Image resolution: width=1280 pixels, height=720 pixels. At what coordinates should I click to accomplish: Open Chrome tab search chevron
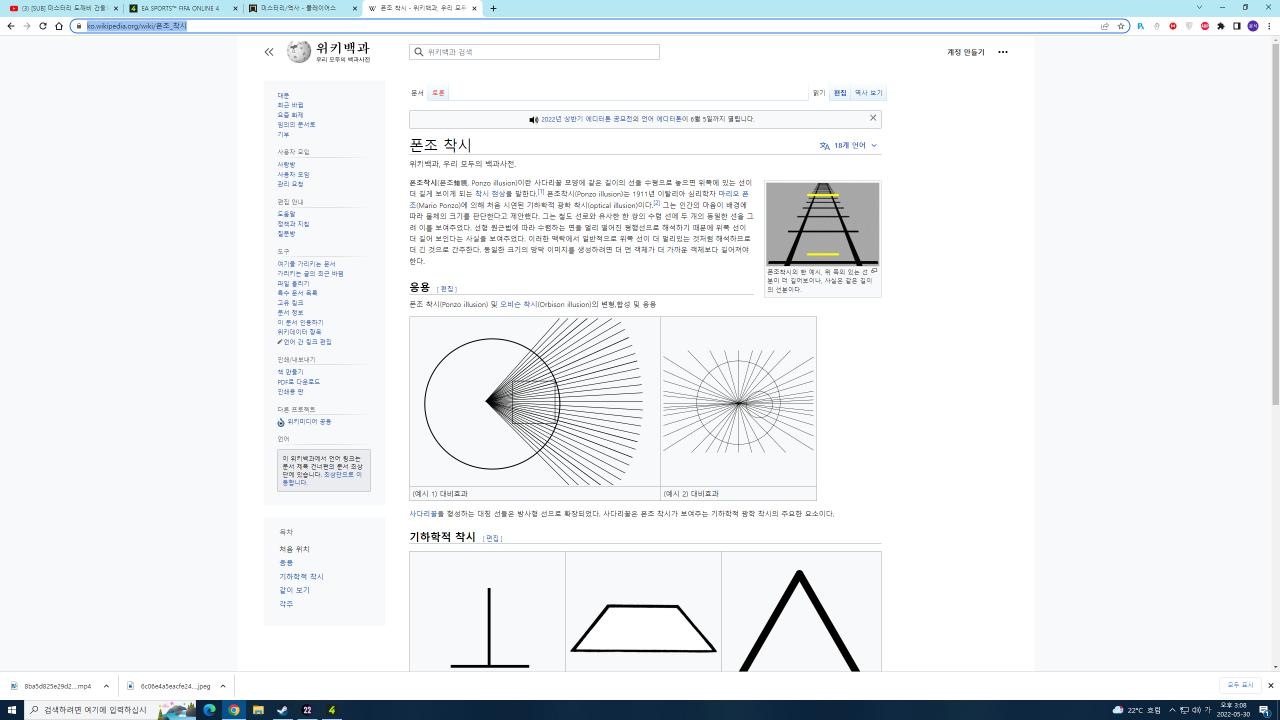1199,8
